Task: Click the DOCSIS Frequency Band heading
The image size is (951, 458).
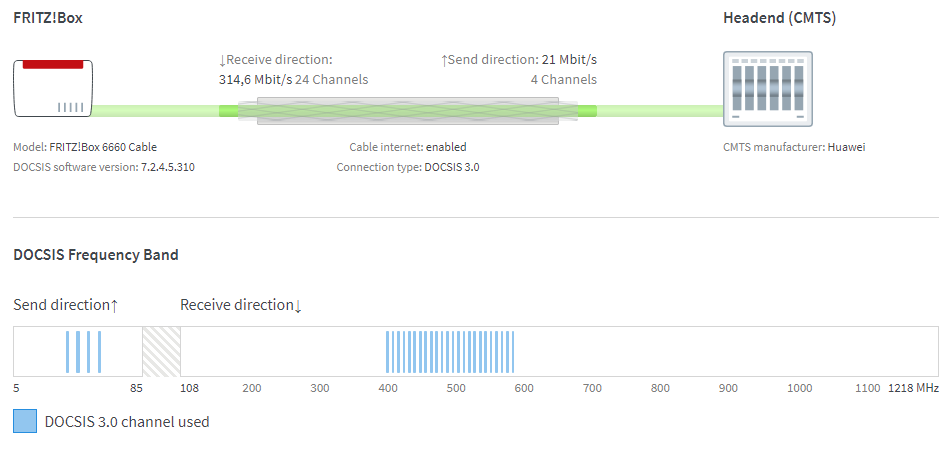Action: 96,255
